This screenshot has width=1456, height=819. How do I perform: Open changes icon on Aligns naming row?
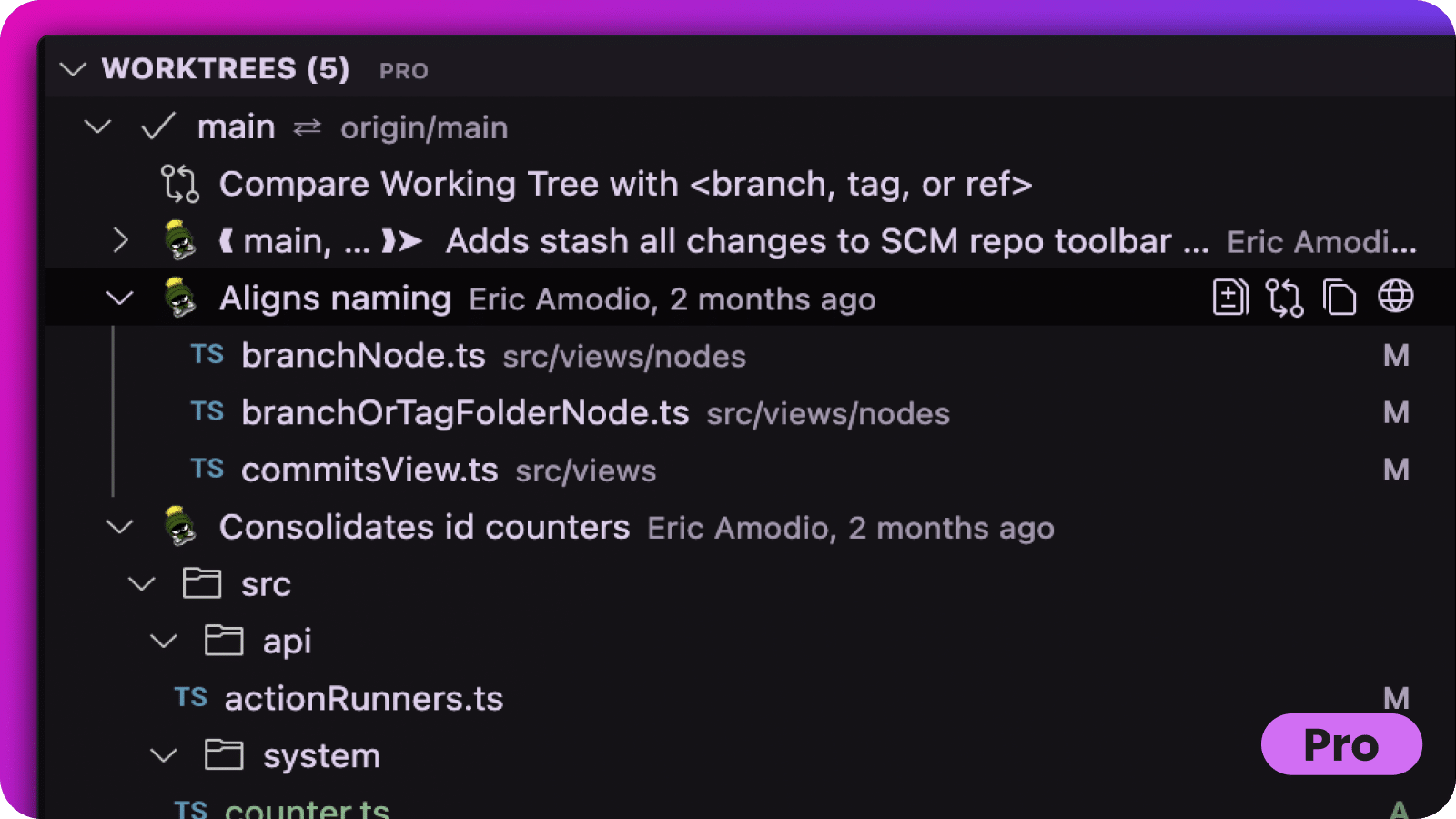[x=1230, y=297]
